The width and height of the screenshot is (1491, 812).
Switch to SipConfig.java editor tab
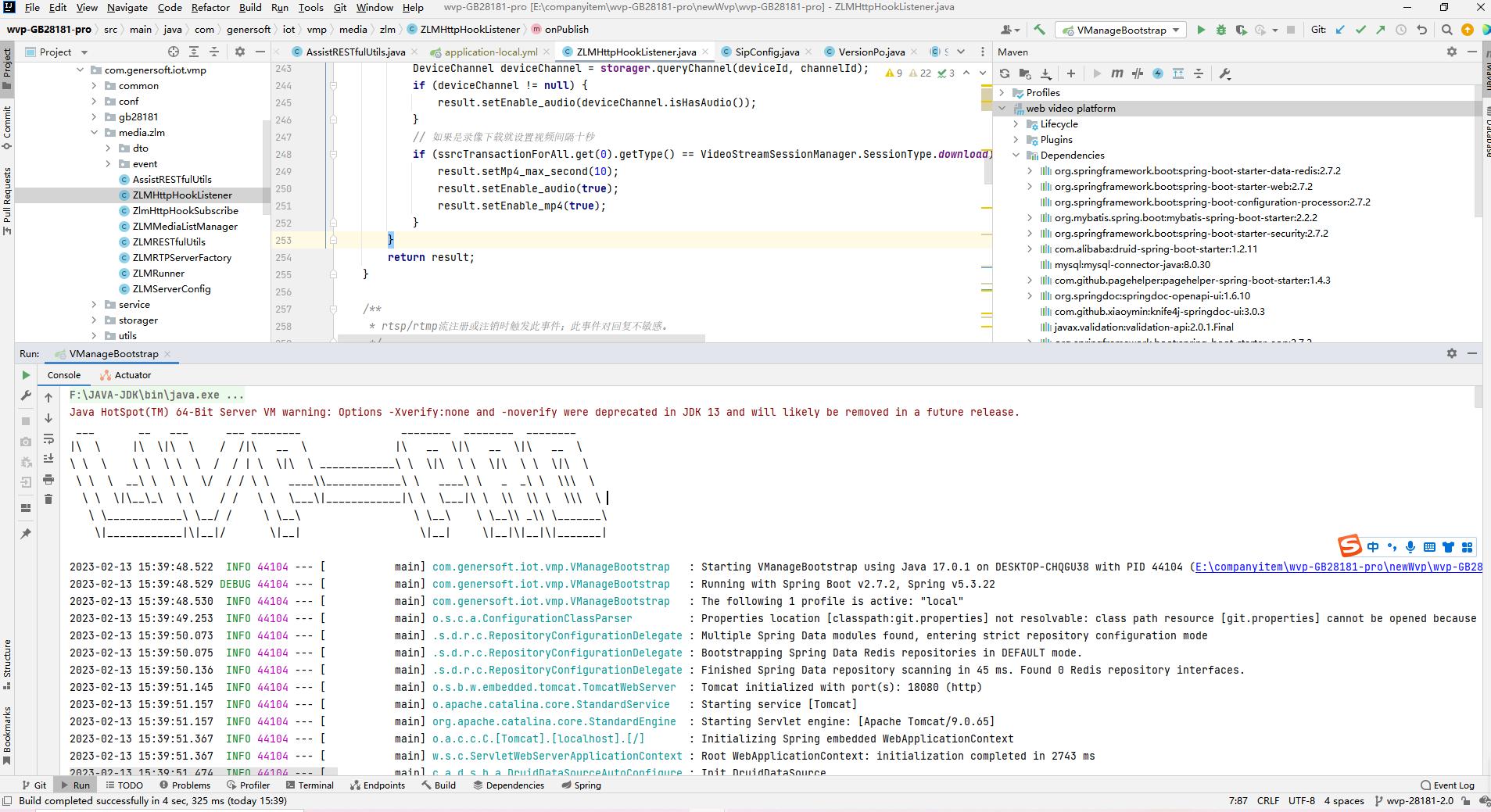pos(766,52)
